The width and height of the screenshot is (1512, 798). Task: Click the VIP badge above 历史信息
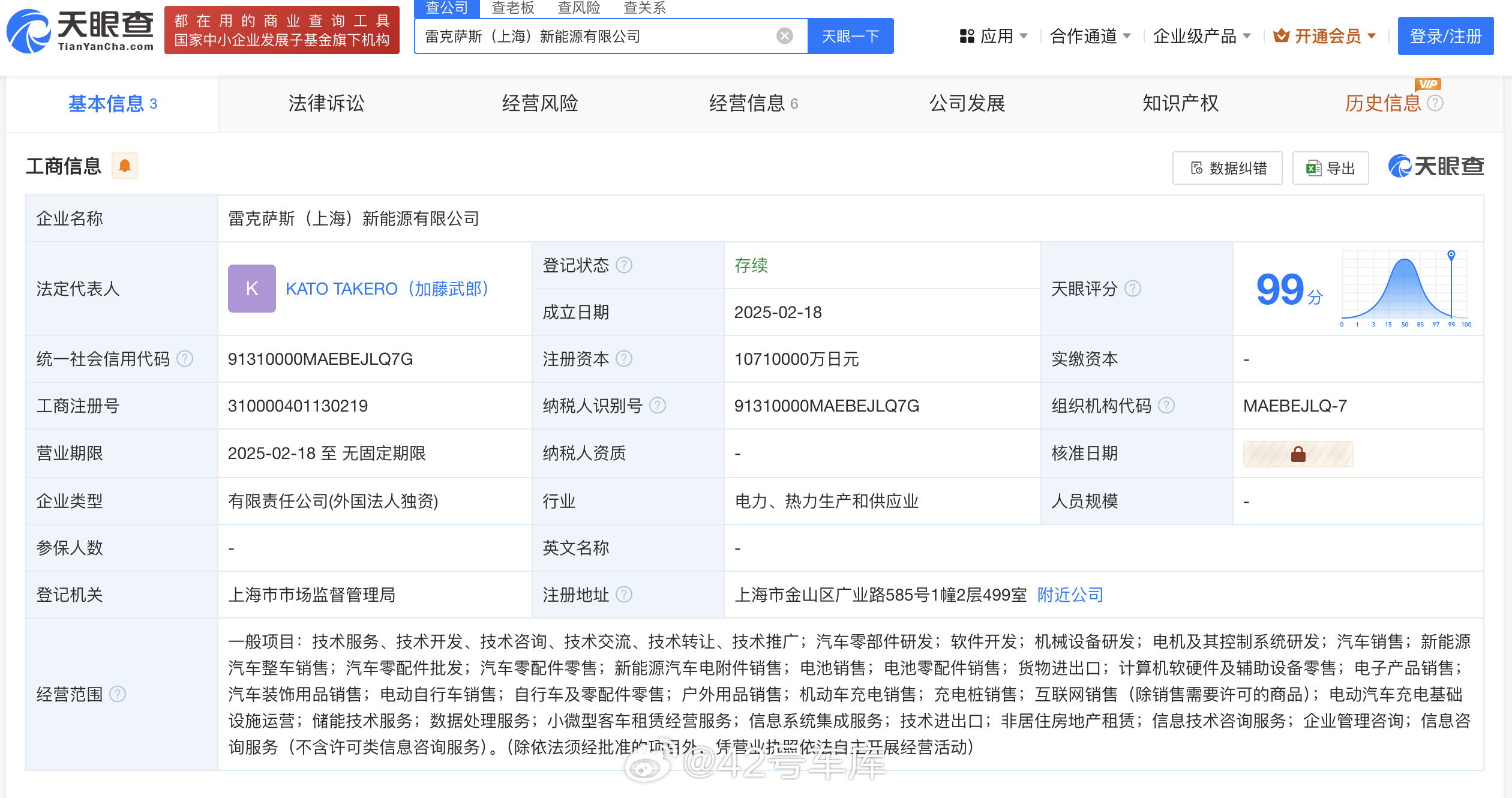coord(1427,84)
